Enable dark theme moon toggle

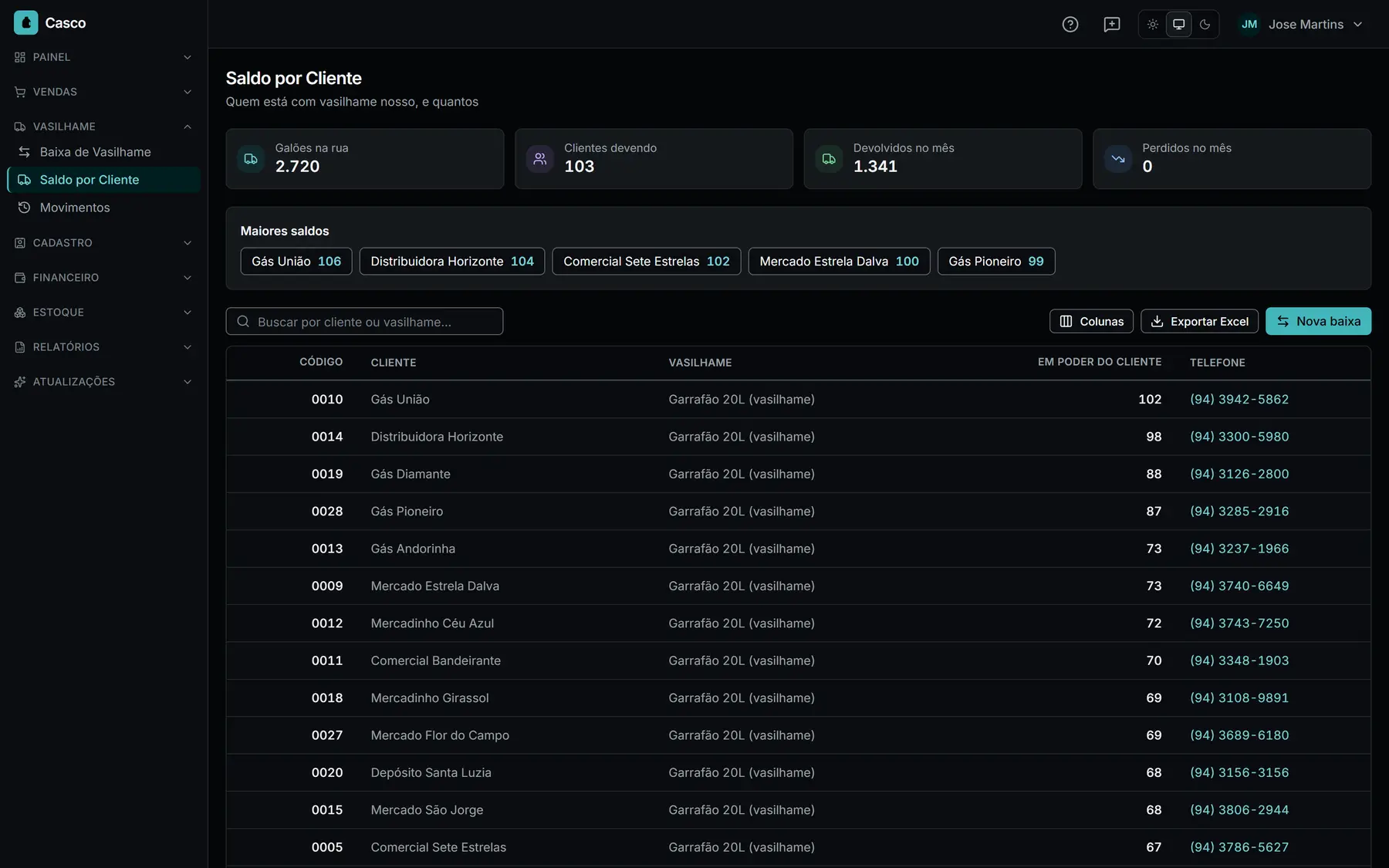(x=1205, y=24)
